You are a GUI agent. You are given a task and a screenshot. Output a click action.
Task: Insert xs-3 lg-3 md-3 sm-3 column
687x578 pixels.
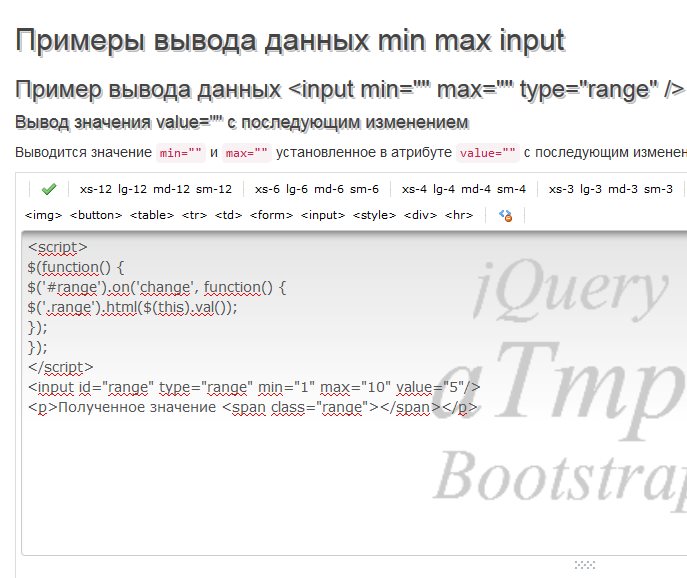(611, 189)
